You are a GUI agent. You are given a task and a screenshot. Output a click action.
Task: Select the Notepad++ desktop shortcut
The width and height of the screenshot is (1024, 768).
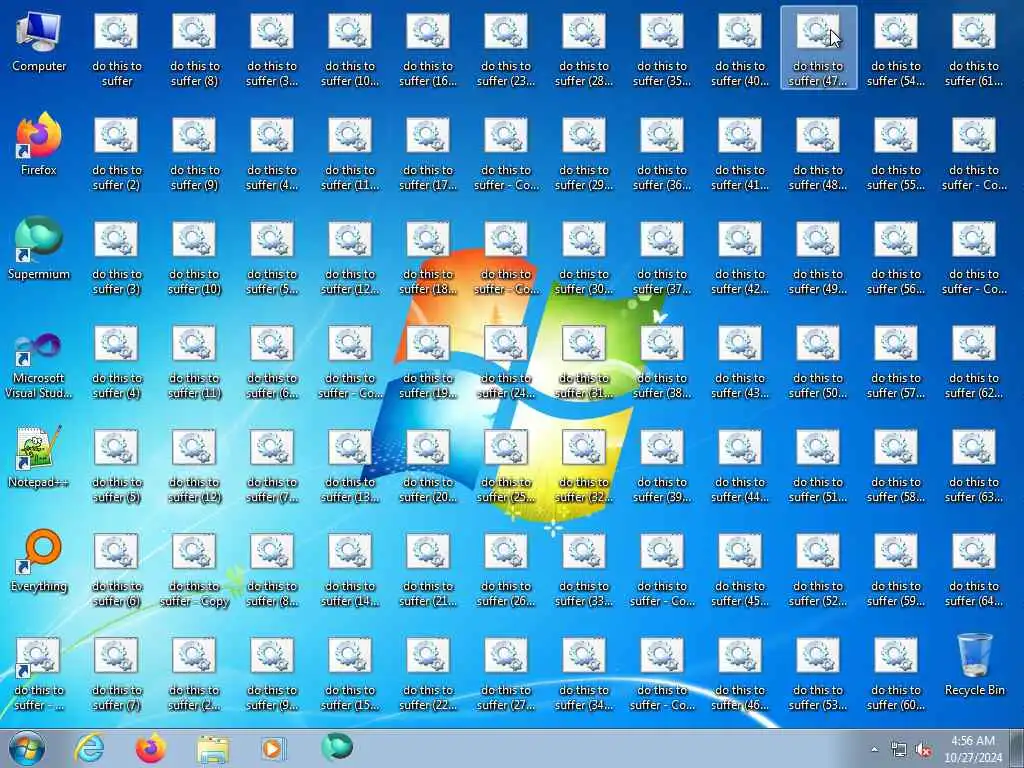(39, 457)
